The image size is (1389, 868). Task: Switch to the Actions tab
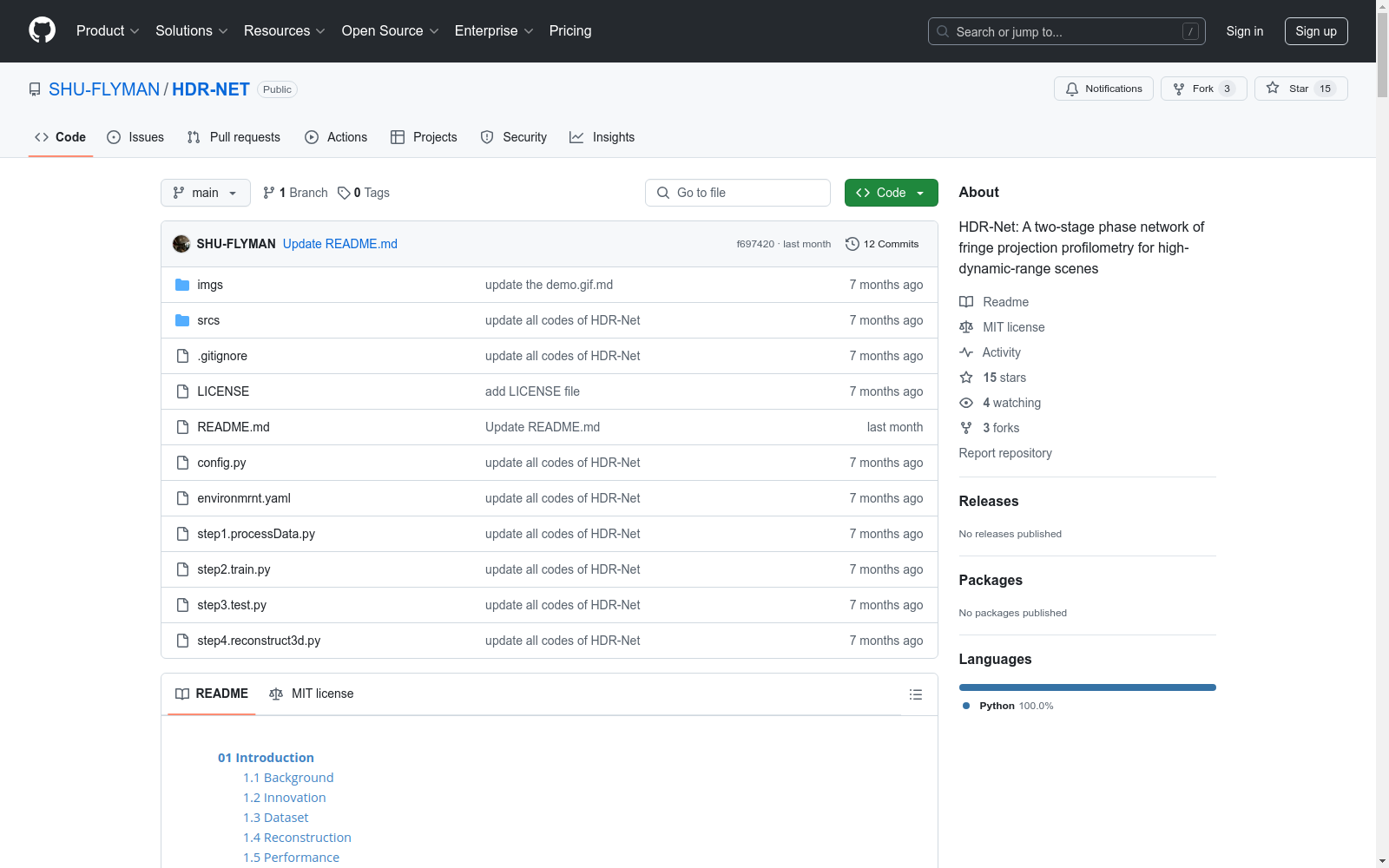point(336,137)
